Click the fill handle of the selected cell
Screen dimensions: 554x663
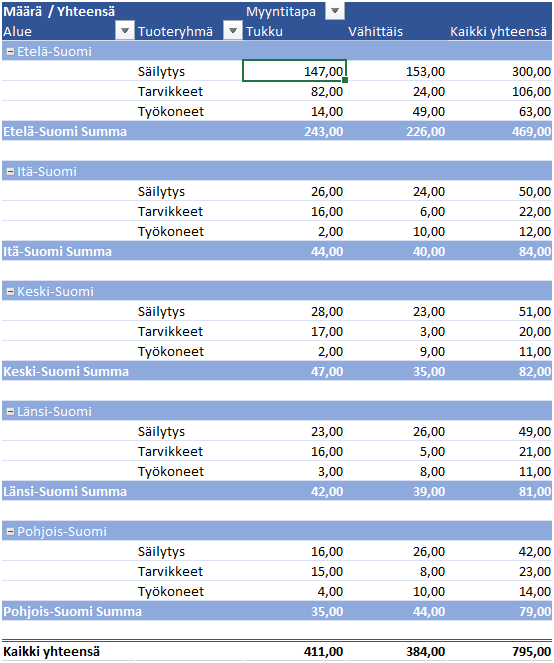[345, 80]
